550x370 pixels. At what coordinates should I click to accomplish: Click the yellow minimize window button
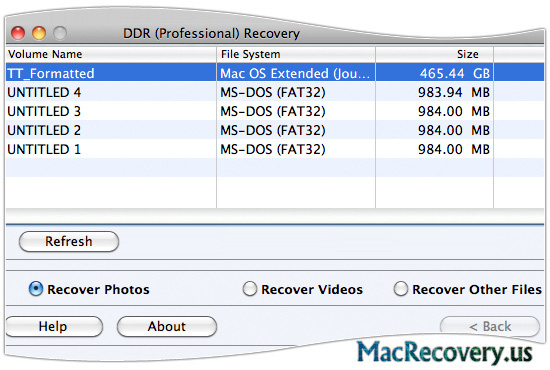(x=39, y=33)
